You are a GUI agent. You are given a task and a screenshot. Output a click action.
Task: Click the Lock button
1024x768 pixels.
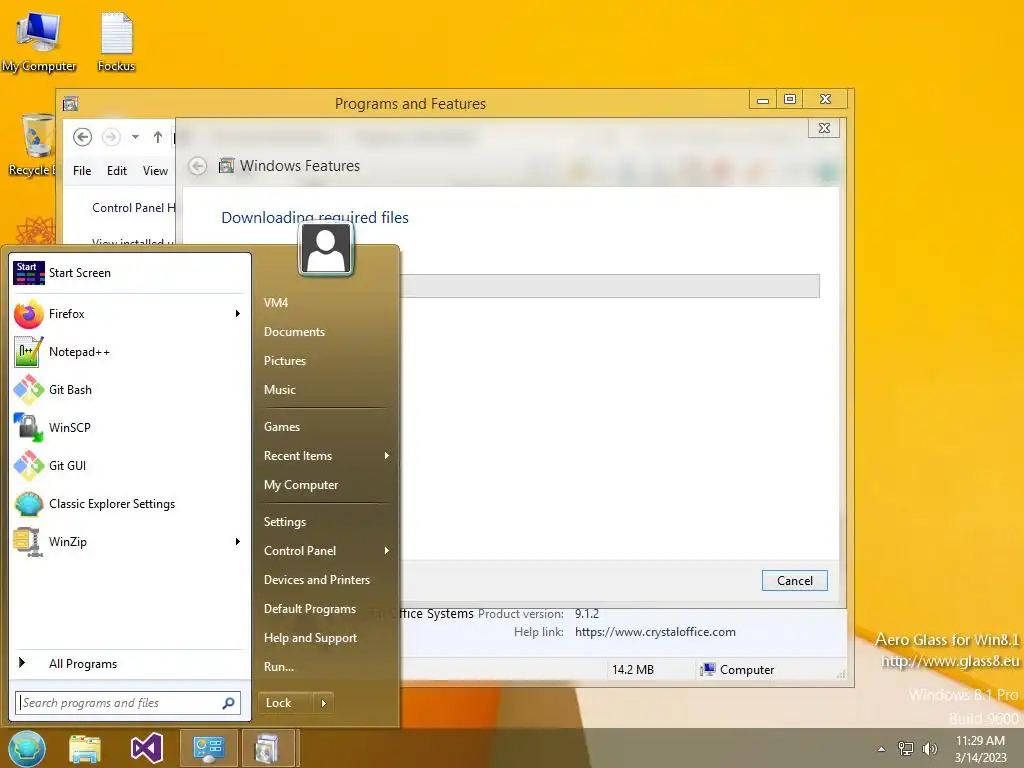[x=286, y=703]
